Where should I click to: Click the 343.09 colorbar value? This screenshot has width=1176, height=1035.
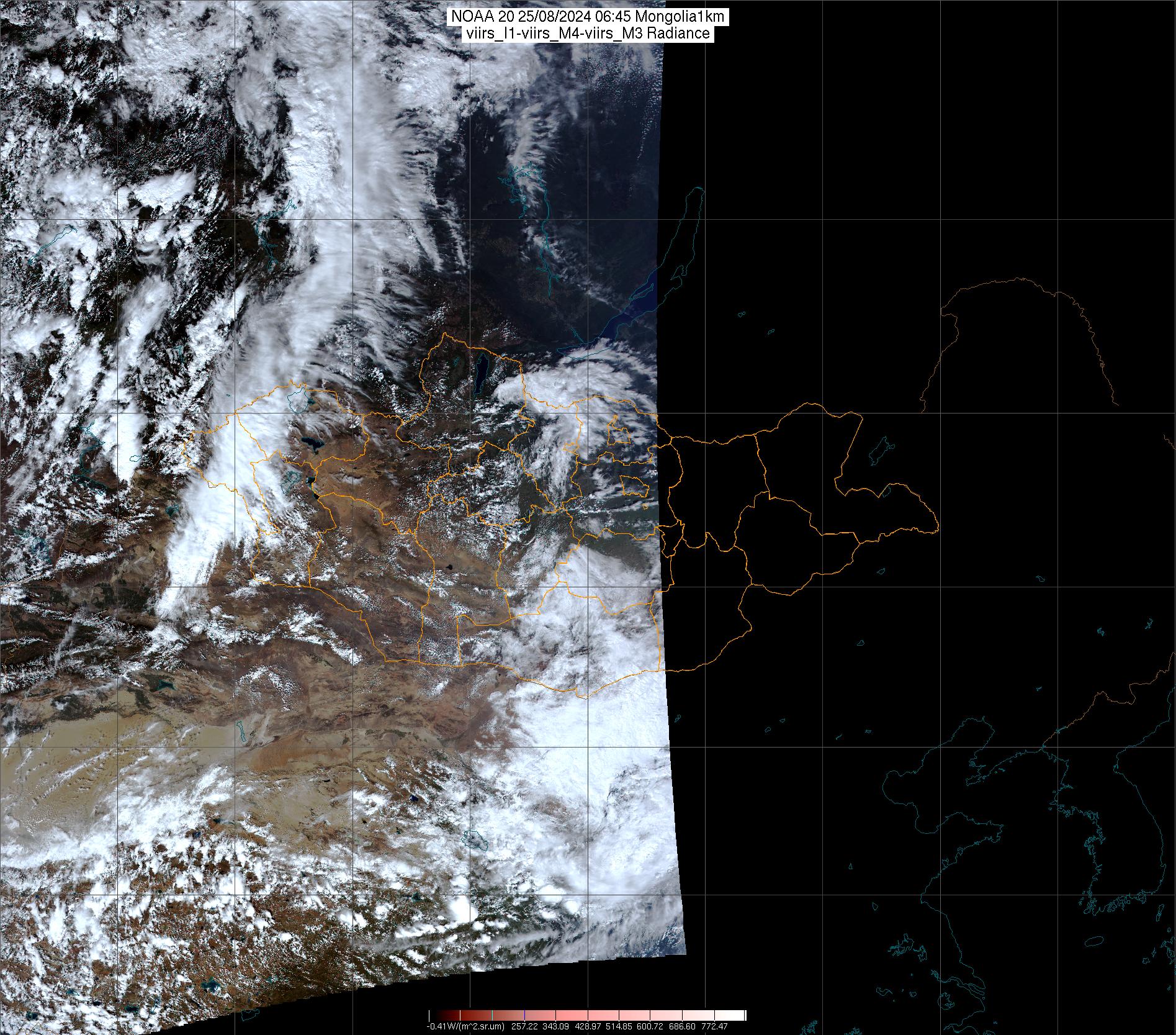pyautogui.click(x=555, y=1027)
